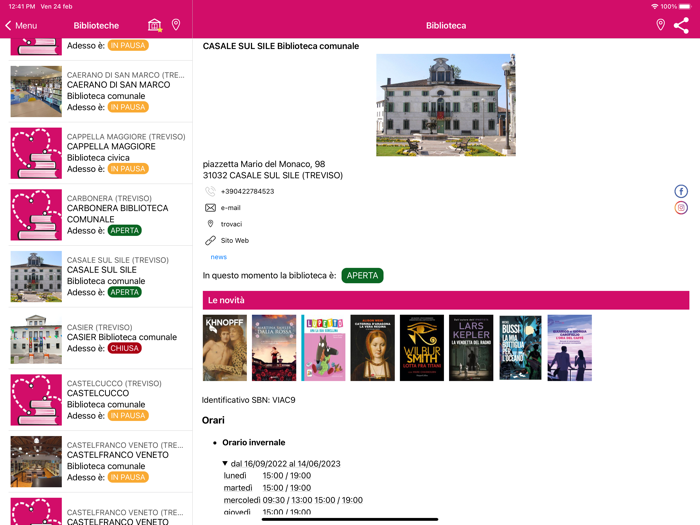Tap the APERTA status badge in library detail

pyautogui.click(x=362, y=275)
